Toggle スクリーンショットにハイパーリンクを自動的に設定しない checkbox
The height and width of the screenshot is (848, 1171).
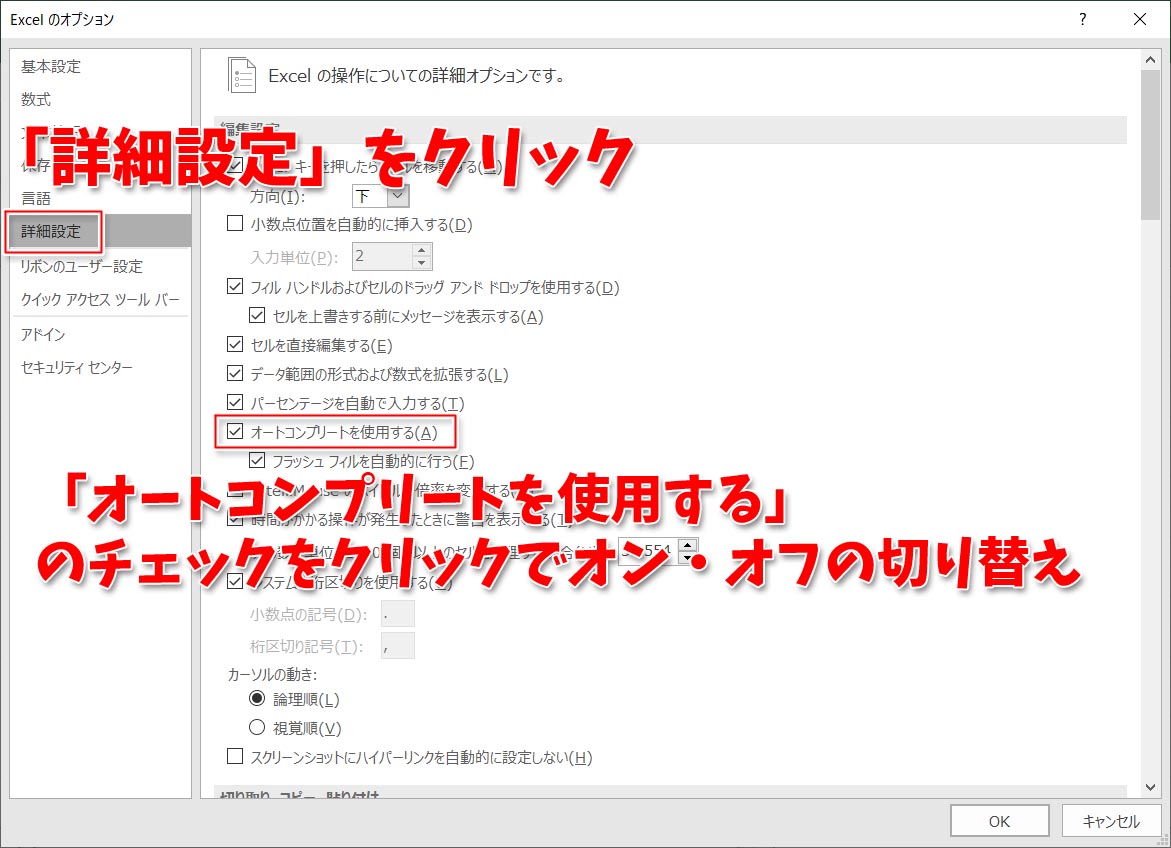pos(235,757)
